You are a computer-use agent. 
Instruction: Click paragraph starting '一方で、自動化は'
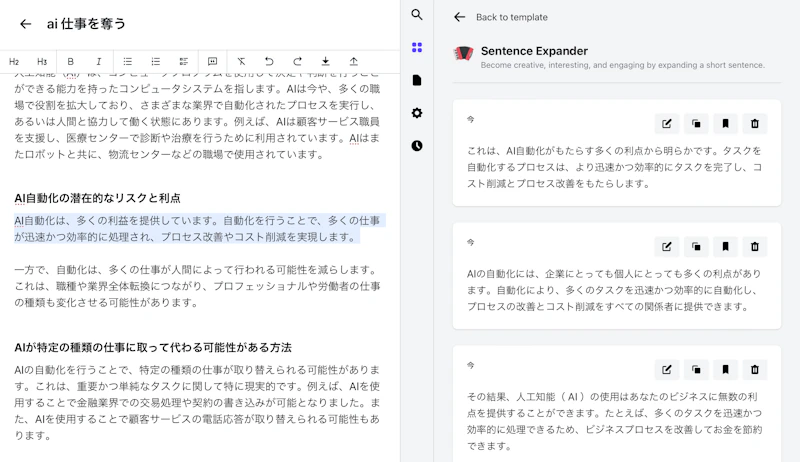[x=197, y=286]
